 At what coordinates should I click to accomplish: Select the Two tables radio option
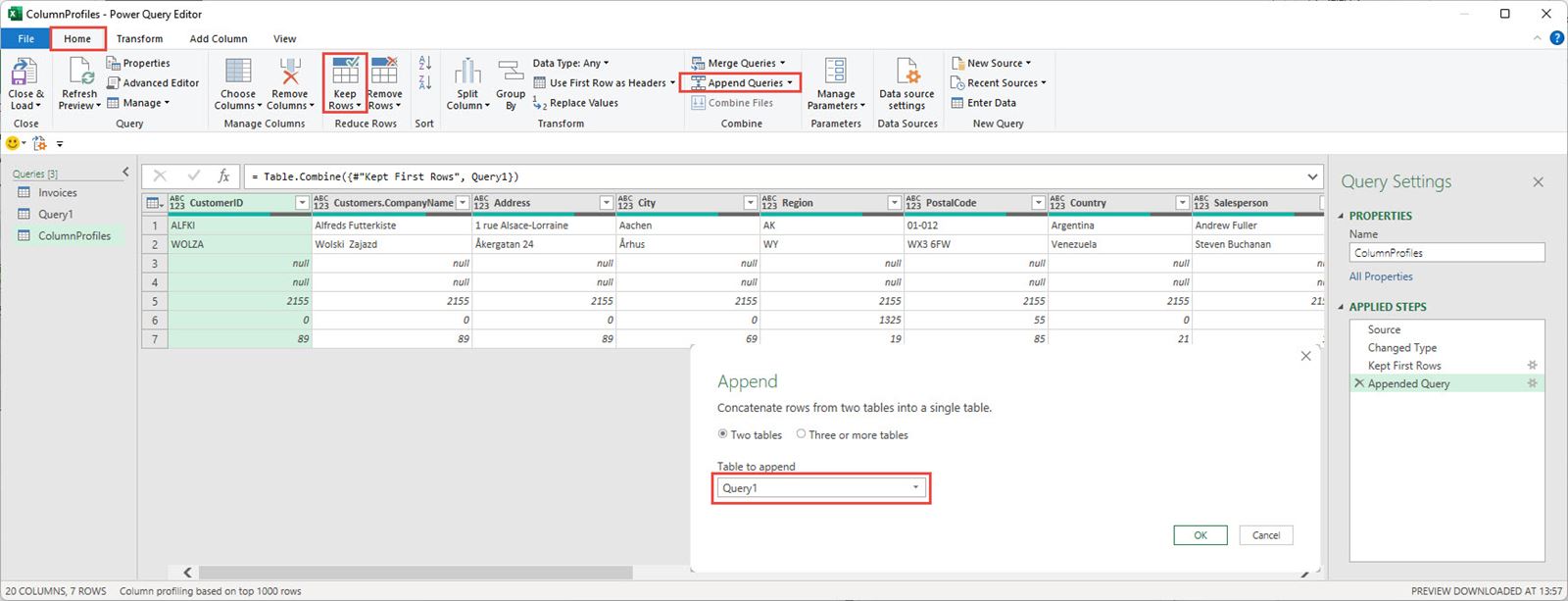(x=723, y=434)
